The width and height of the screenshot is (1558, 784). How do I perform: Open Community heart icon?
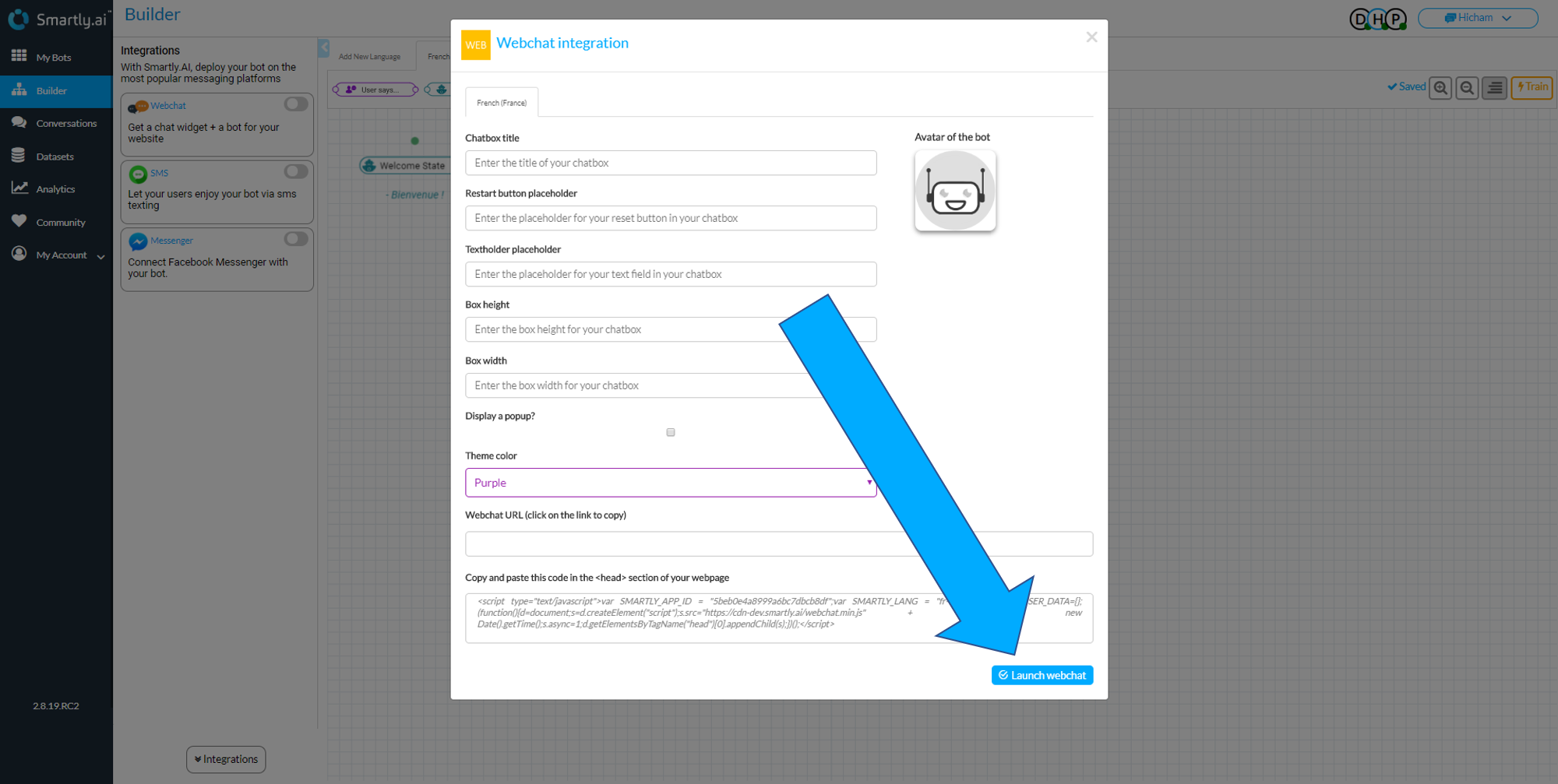pyautogui.click(x=19, y=221)
